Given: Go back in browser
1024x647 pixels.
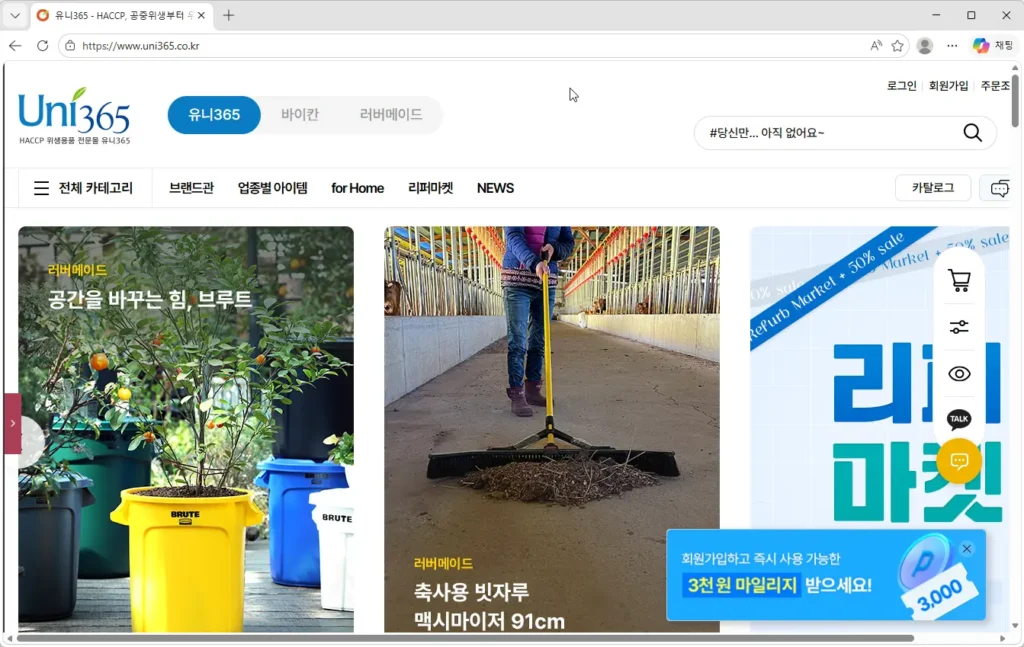Looking at the screenshot, I should pyautogui.click(x=15, y=46).
